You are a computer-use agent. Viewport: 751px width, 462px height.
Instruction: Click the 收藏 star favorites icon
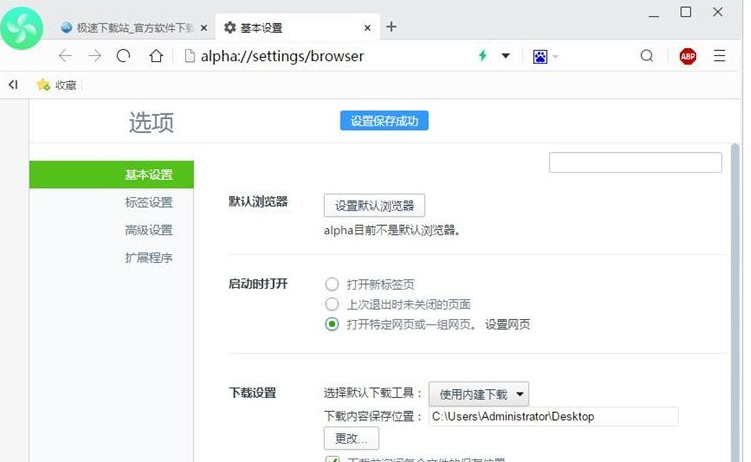pos(43,85)
